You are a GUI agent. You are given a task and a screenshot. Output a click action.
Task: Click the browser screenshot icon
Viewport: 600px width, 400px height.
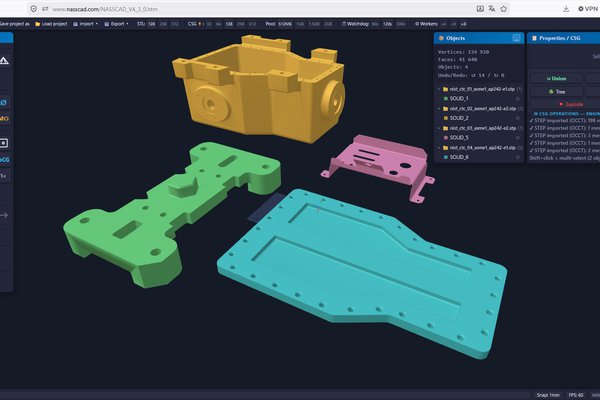(x=480, y=9)
